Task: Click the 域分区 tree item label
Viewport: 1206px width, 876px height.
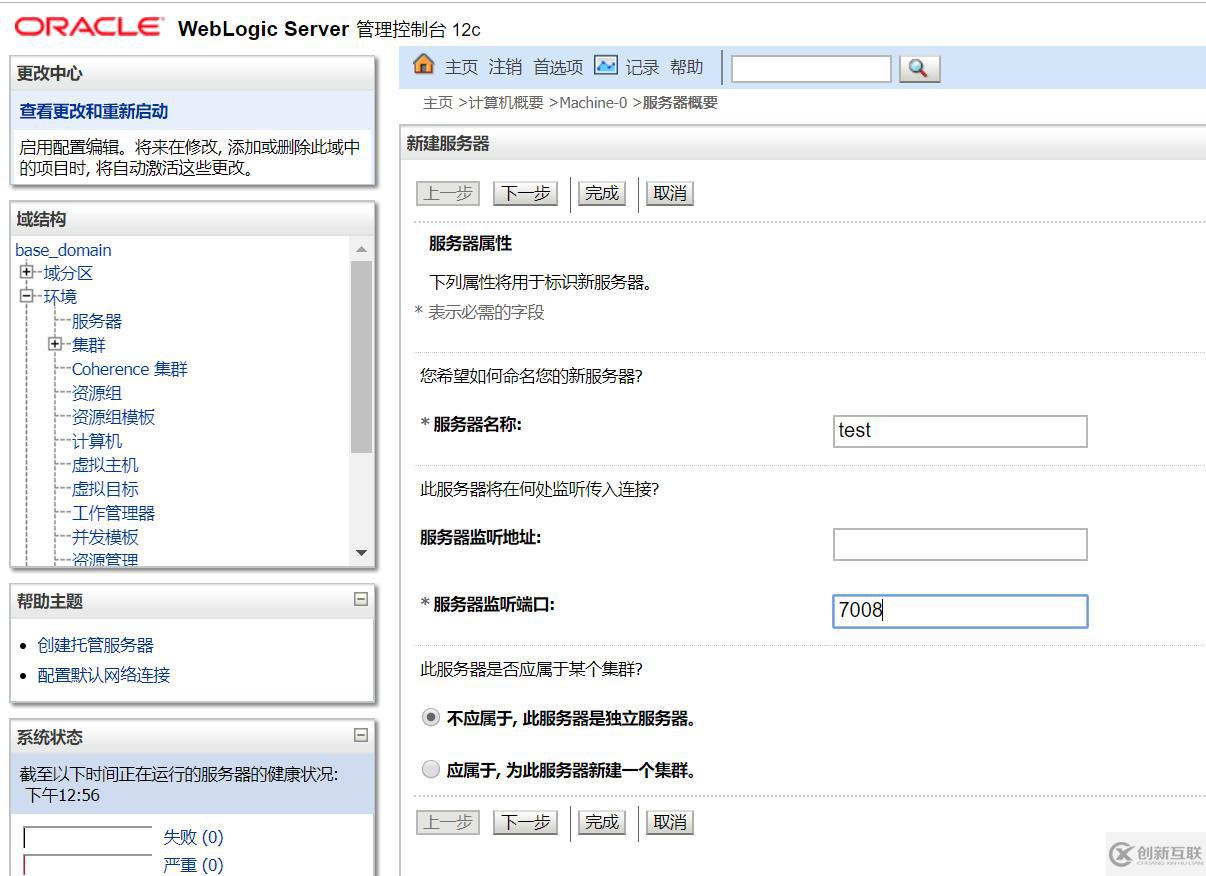Action: [68, 273]
